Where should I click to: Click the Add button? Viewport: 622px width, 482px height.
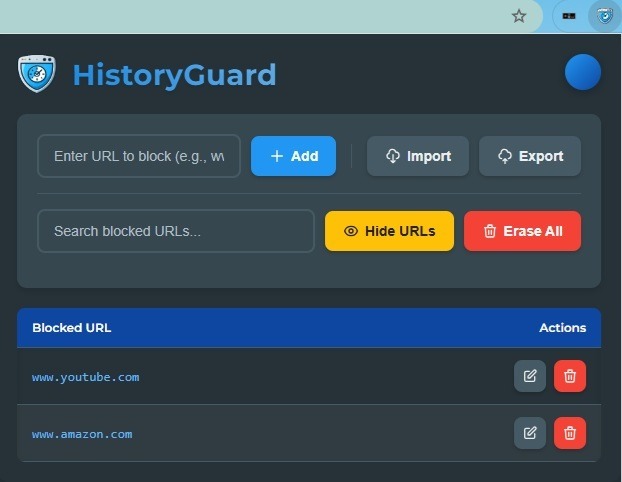[x=294, y=156]
